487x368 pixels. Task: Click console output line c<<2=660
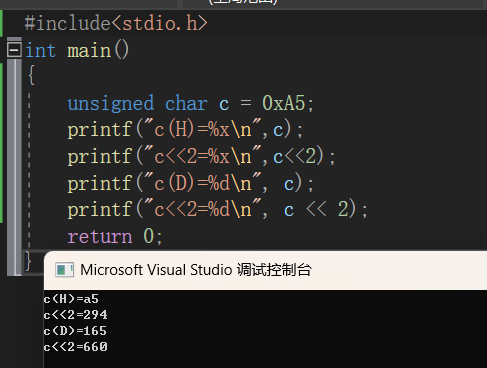pos(75,347)
